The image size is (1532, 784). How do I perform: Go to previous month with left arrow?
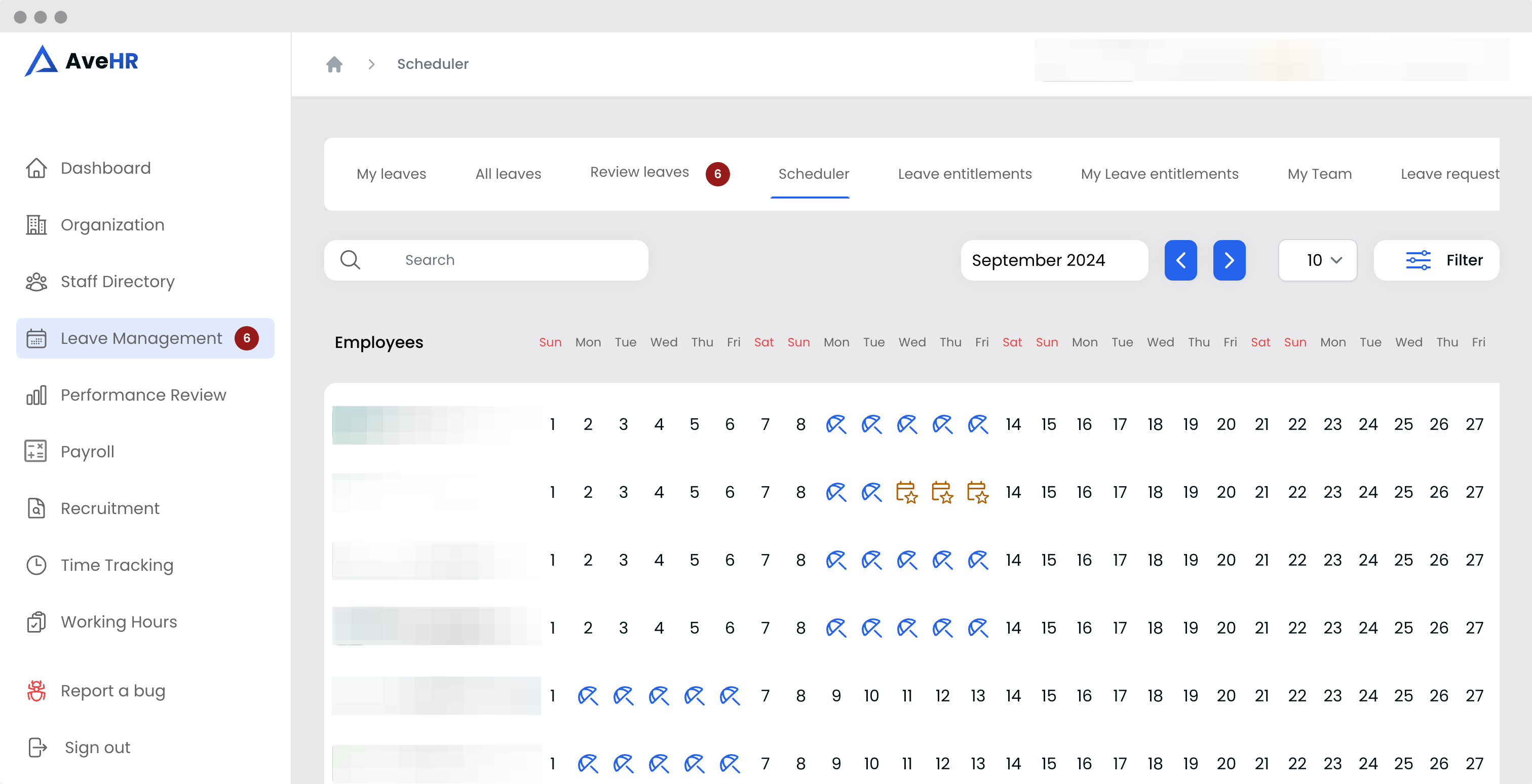pos(1180,260)
